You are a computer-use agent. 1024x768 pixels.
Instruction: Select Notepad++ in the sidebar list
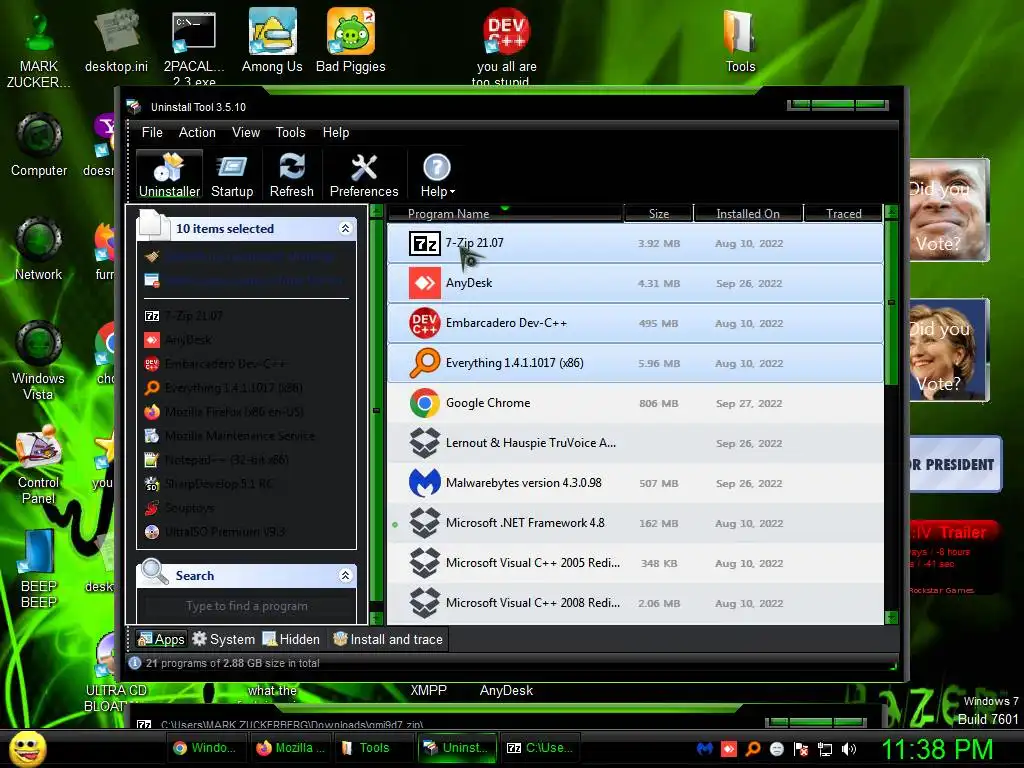(217, 460)
